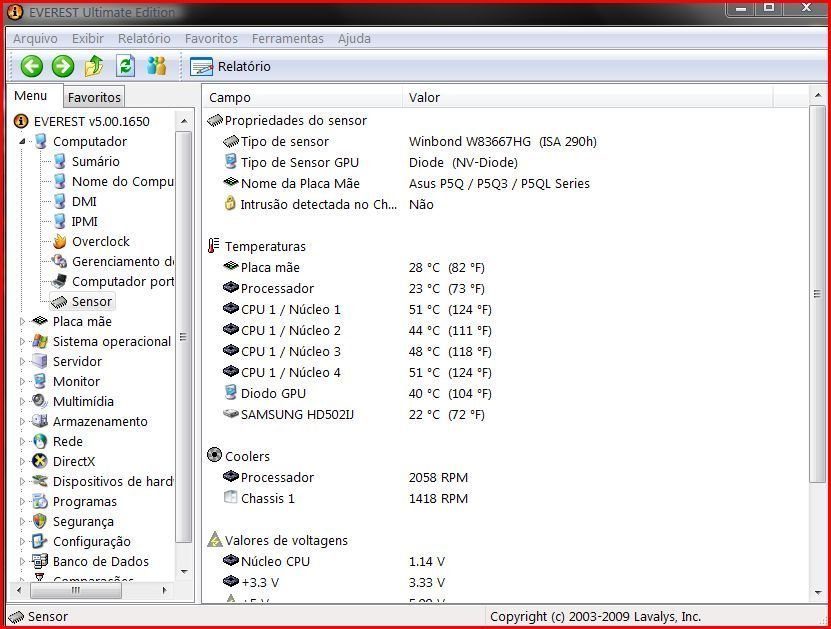Open the users icon in the toolbar

(157, 66)
